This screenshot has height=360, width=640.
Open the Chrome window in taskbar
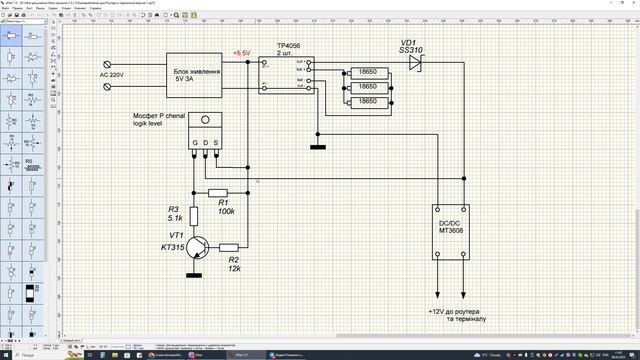pyautogui.click(x=165, y=355)
